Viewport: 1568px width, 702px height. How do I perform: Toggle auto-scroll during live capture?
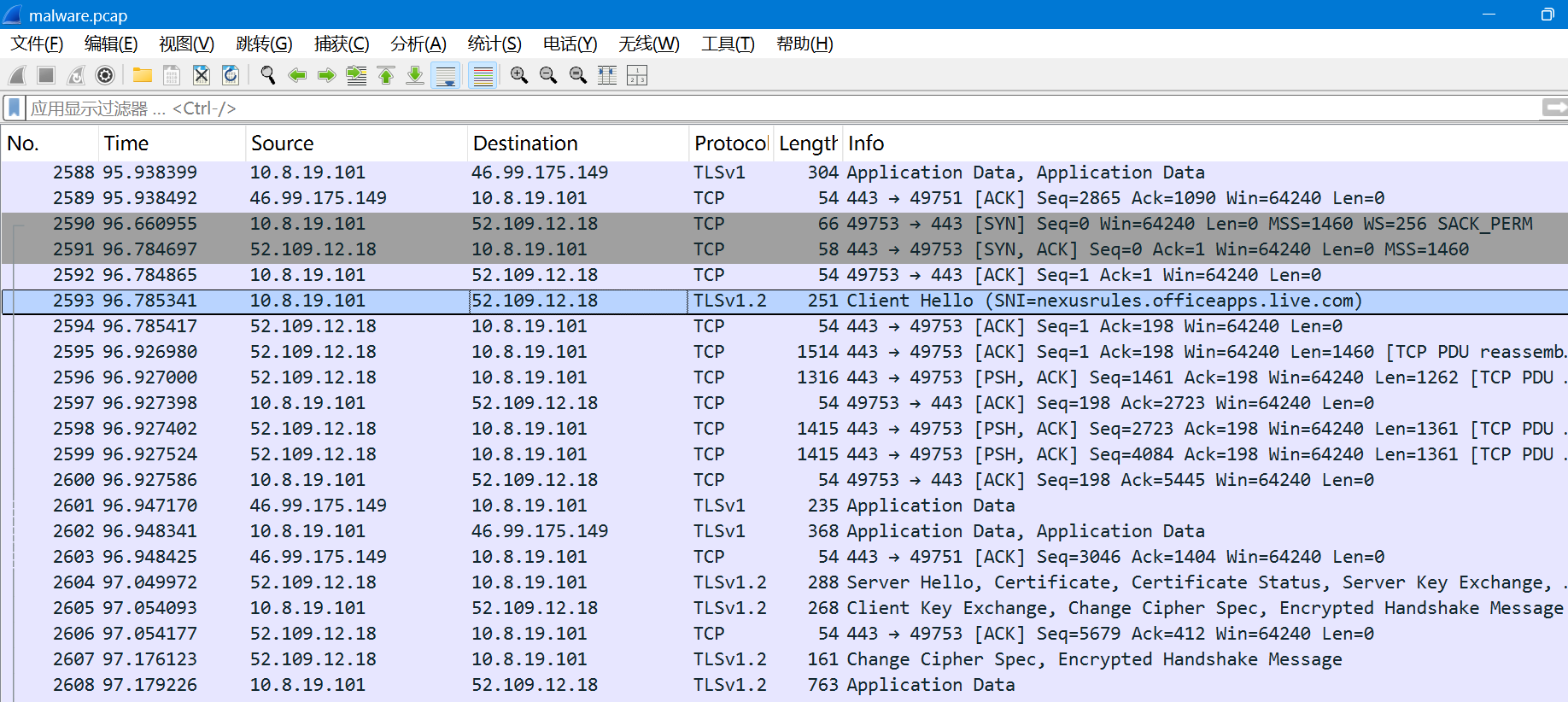446,75
